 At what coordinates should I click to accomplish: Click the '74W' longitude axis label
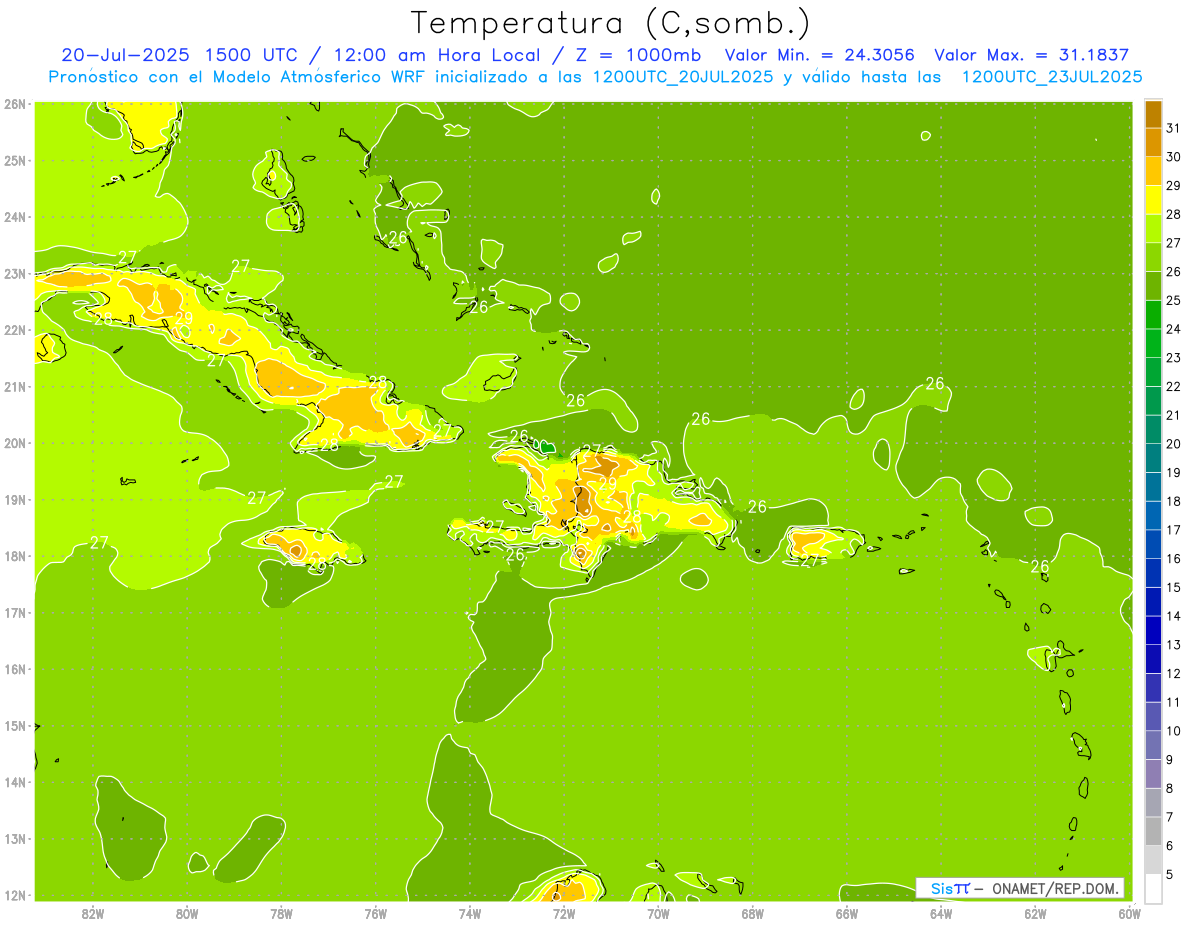coord(470,913)
